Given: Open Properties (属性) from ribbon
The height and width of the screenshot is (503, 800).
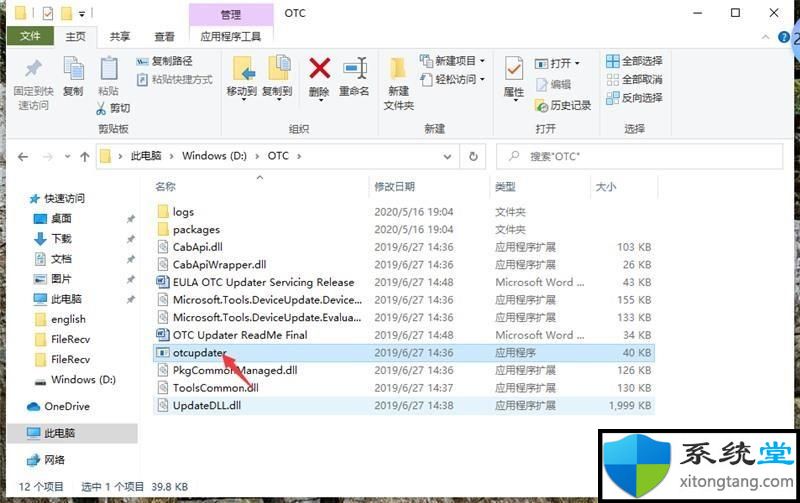Looking at the screenshot, I should tap(514, 78).
